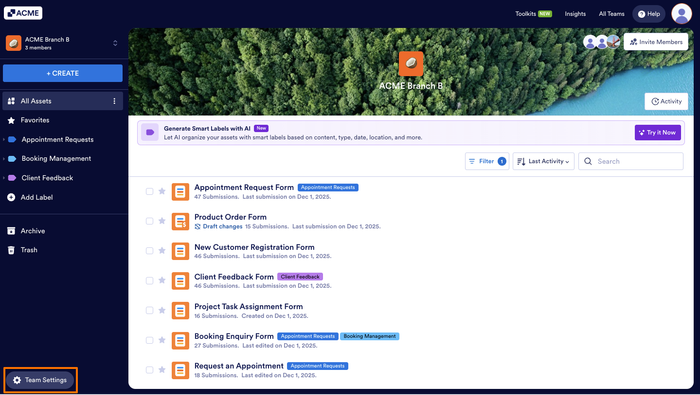Click the Project Task Assignment Form icon

tap(180, 311)
